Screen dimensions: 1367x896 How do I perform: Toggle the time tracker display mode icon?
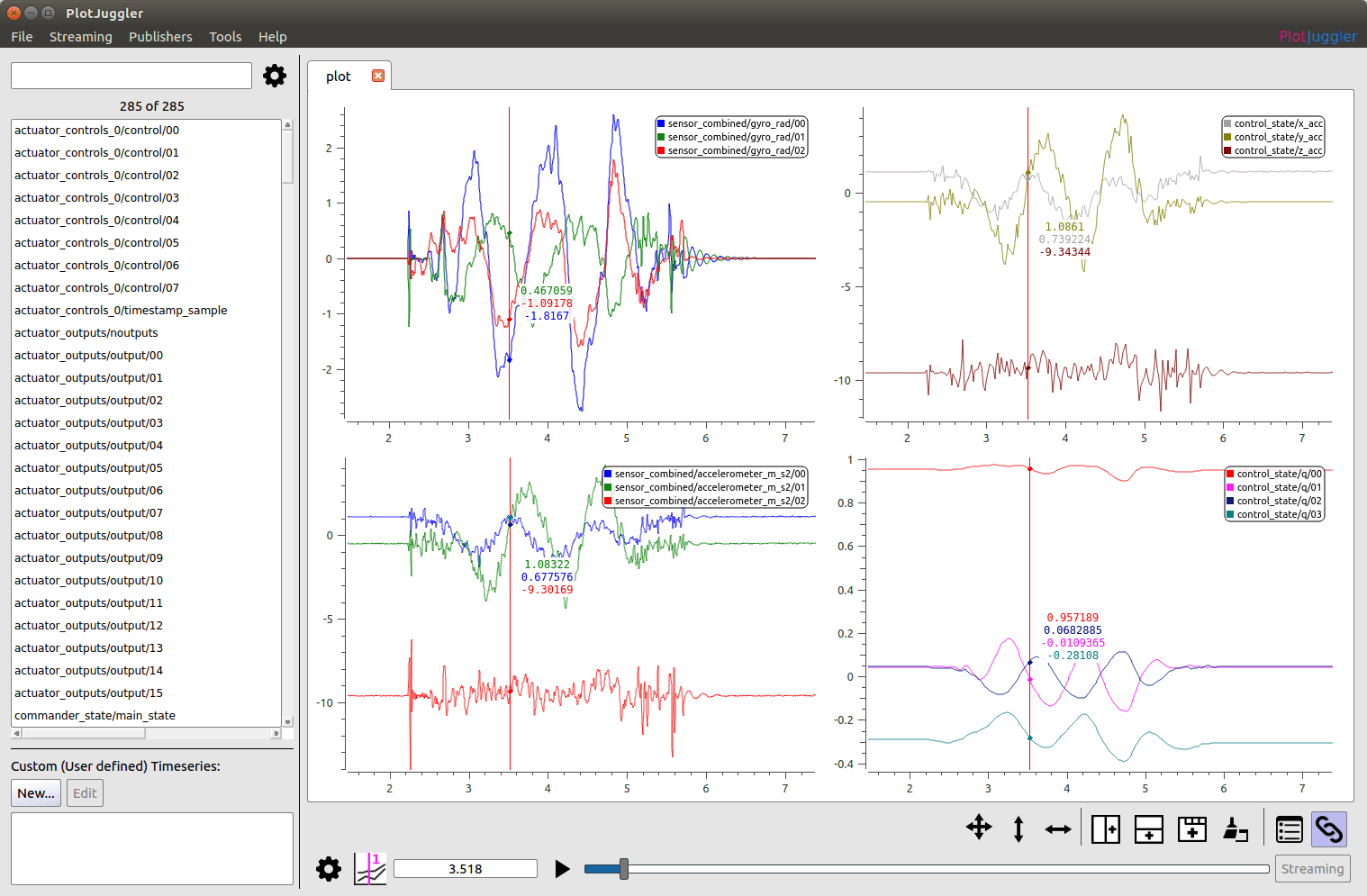click(x=370, y=869)
